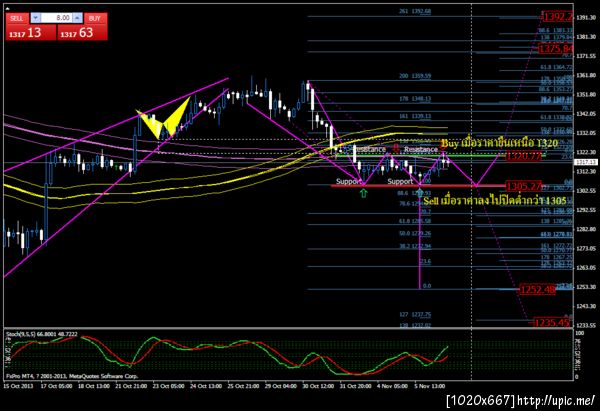Screen dimensions: 600x411
Task: Click the 1317 13 sell price tile
Action: (x=31, y=33)
